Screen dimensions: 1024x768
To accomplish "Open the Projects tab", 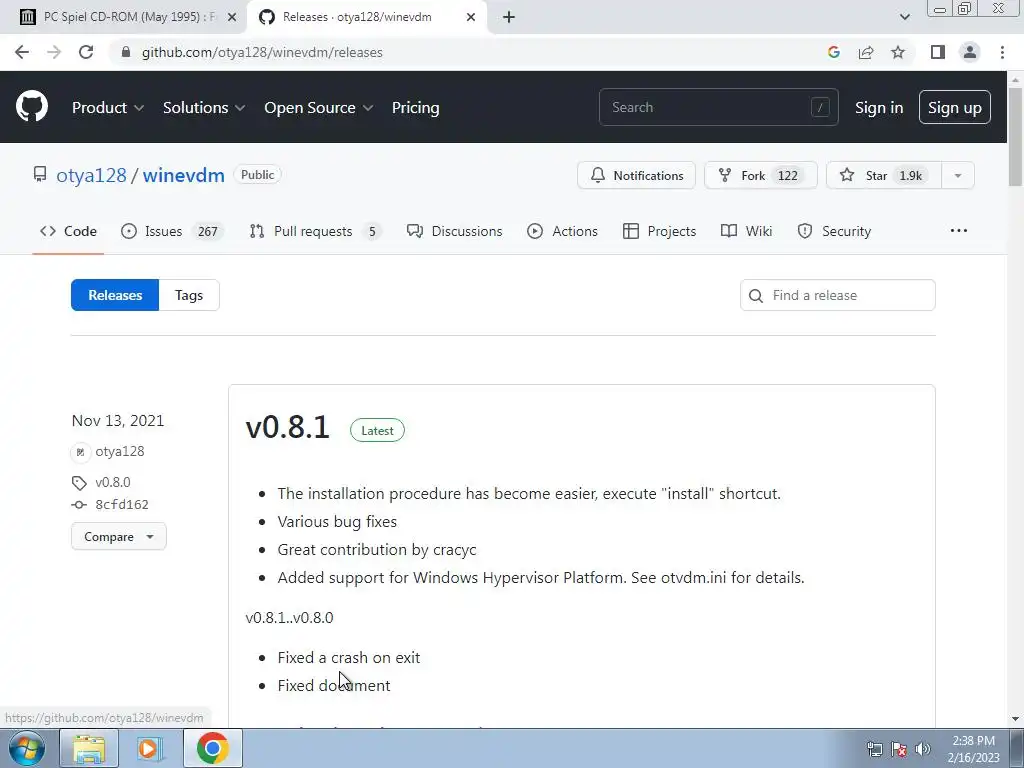I will [660, 231].
